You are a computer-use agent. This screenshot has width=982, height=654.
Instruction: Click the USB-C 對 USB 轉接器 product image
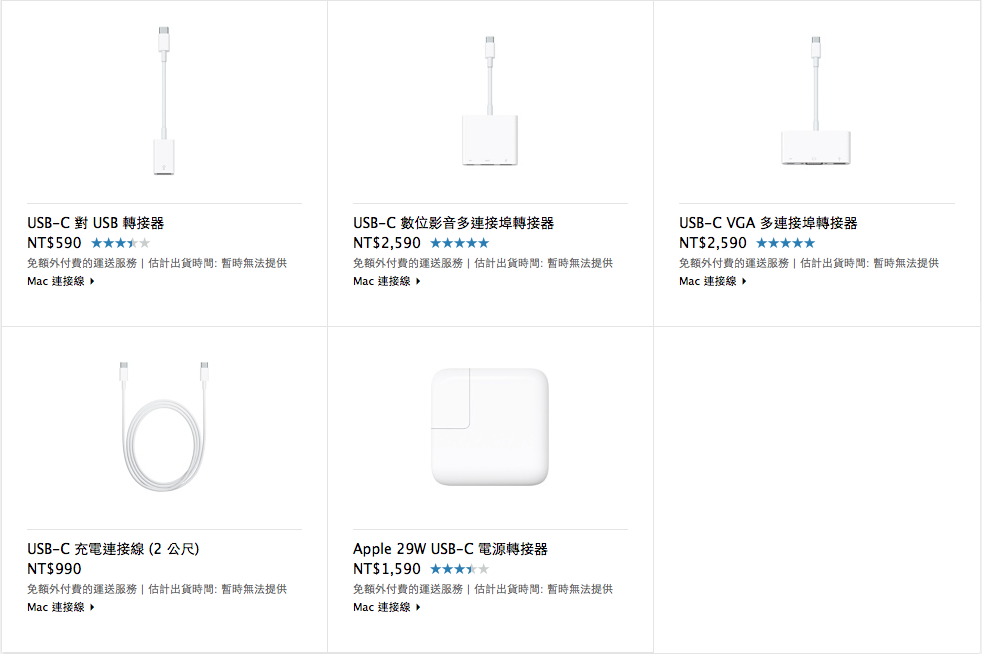point(164,103)
